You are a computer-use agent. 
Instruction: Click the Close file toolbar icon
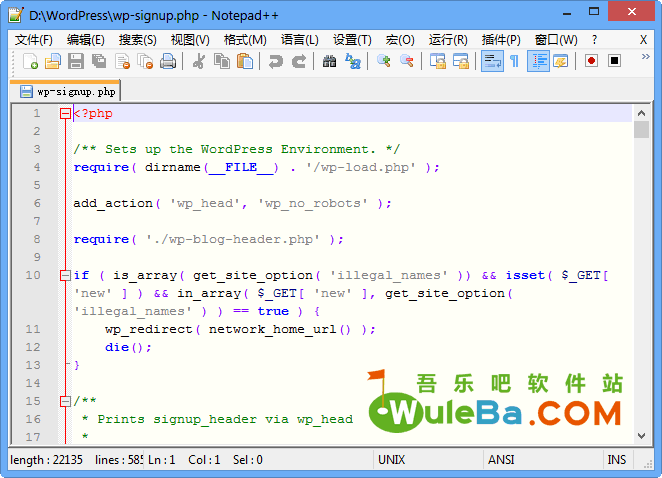click(122, 61)
